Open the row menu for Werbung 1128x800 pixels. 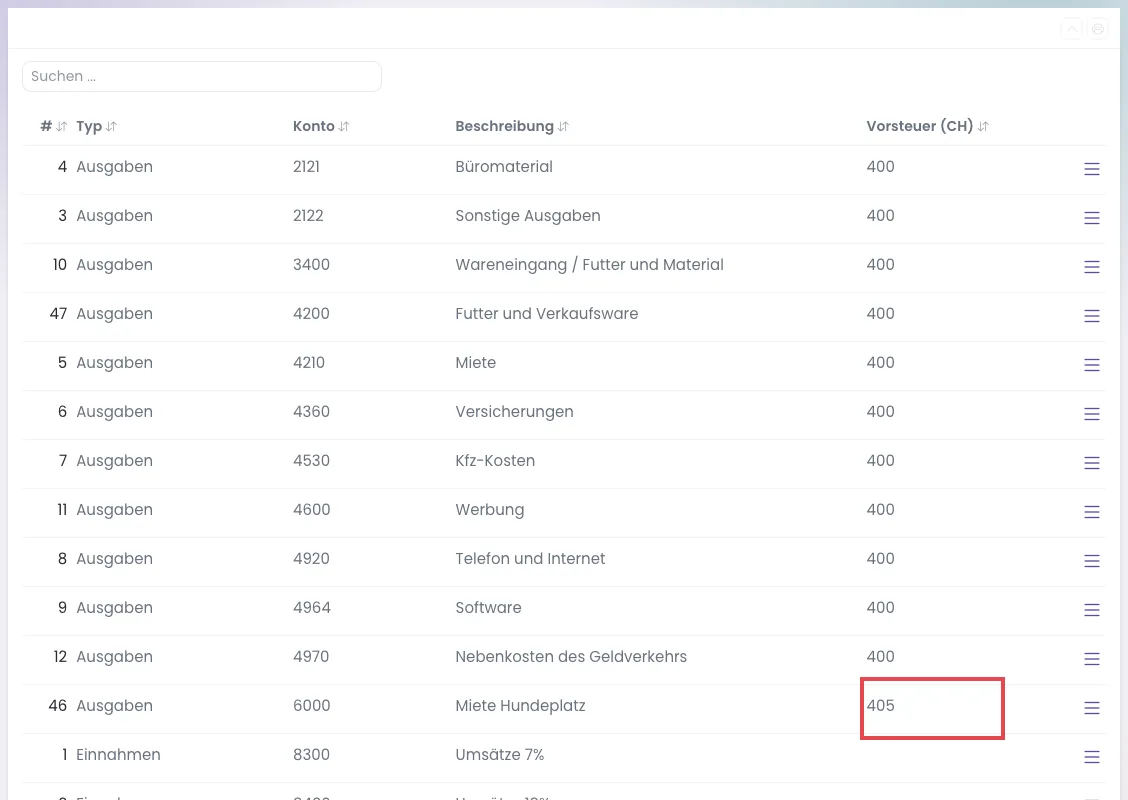(1091, 512)
